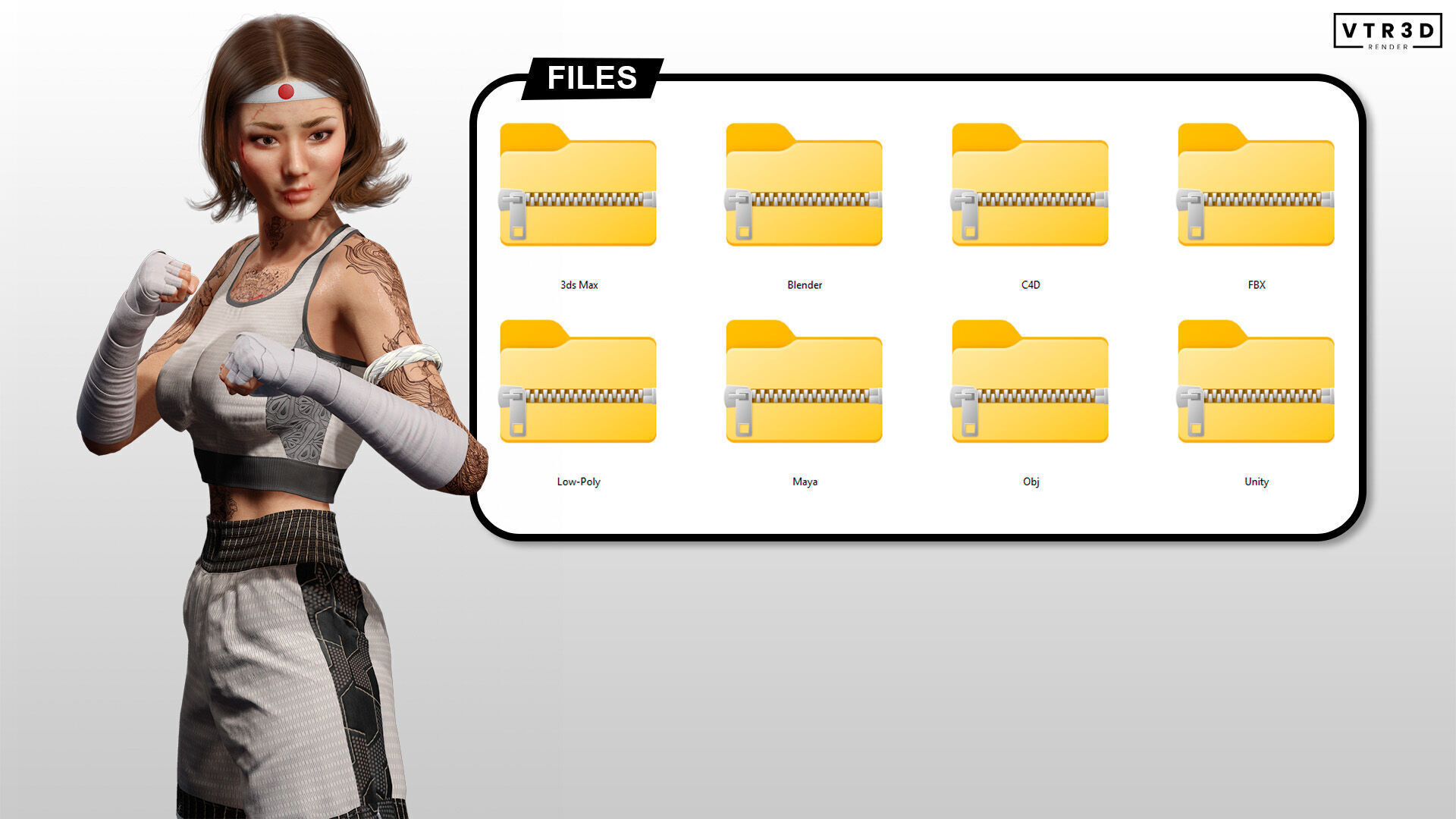This screenshot has height=819, width=1456.
Task: Open the Maya zip folder icon
Action: click(804, 381)
